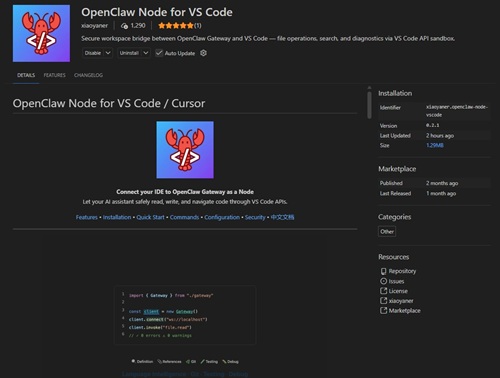Click the xiaoyaner external link icon
The height and width of the screenshot is (378, 500).
(x=384, y=301)
